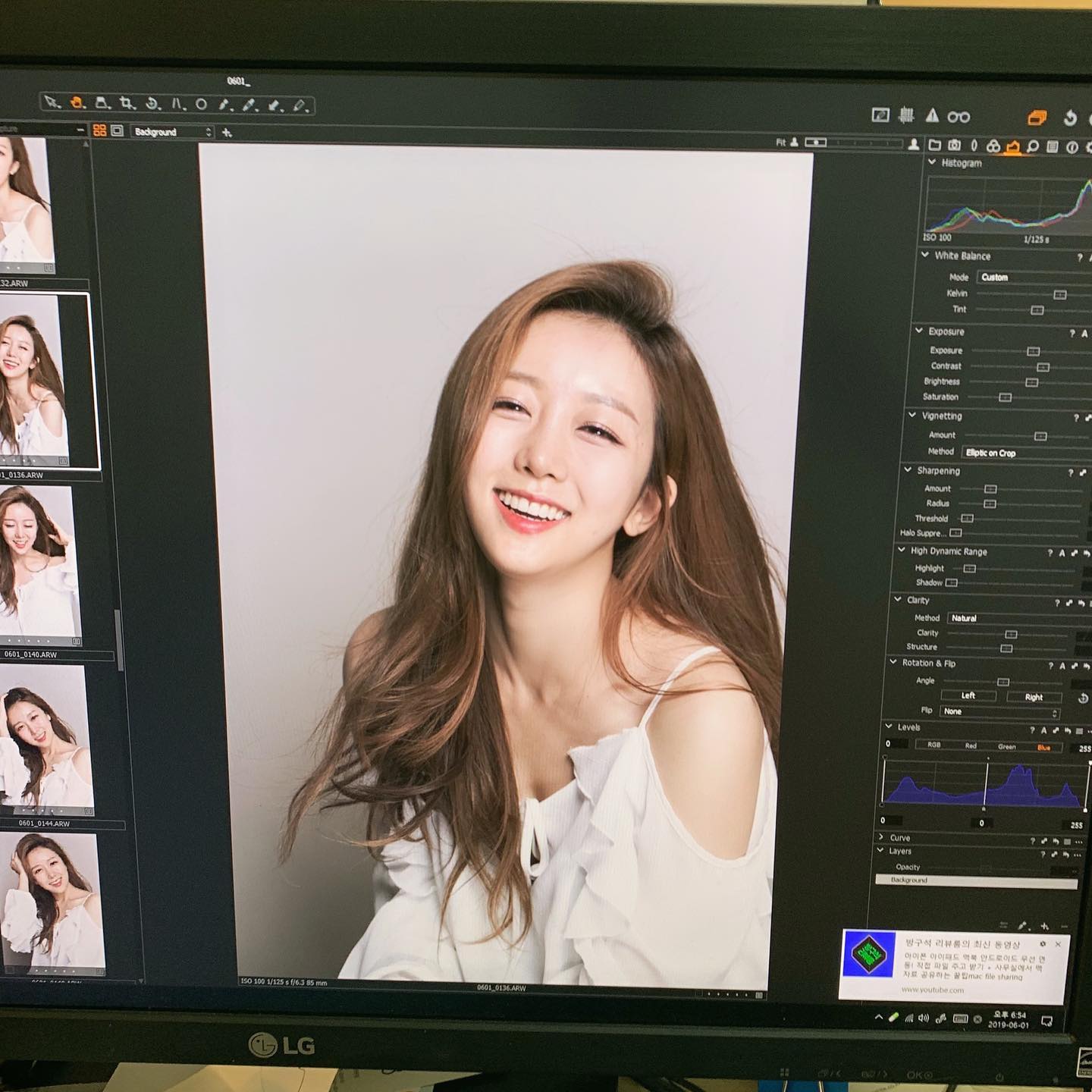Screen dimensions: 1092x1092
Task: Collapse the Rotation & Flip panel
Action: [x=893, y=662]
